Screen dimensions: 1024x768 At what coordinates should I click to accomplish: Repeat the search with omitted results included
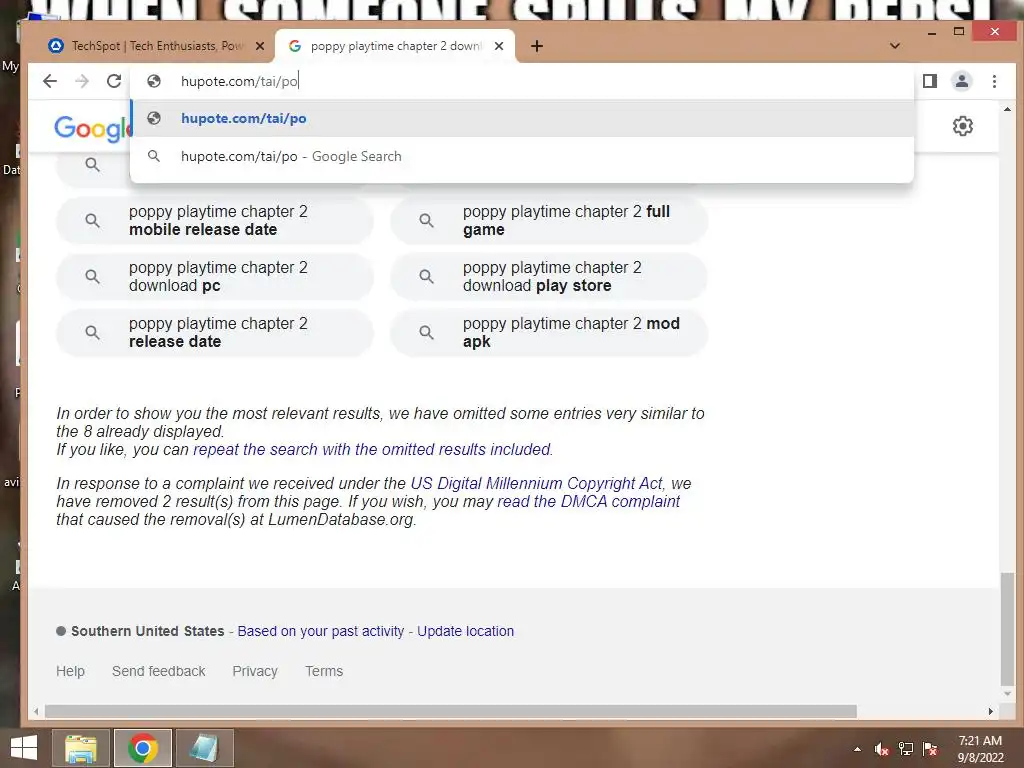[373, 449]
